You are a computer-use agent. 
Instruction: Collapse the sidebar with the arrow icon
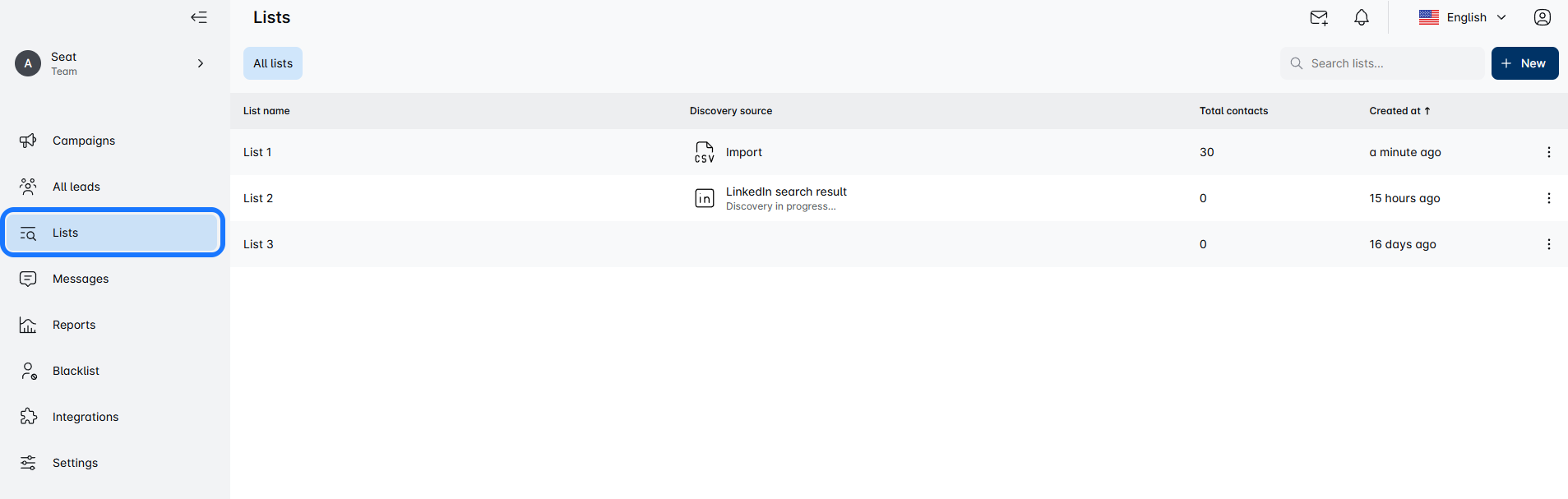[199, 17]
